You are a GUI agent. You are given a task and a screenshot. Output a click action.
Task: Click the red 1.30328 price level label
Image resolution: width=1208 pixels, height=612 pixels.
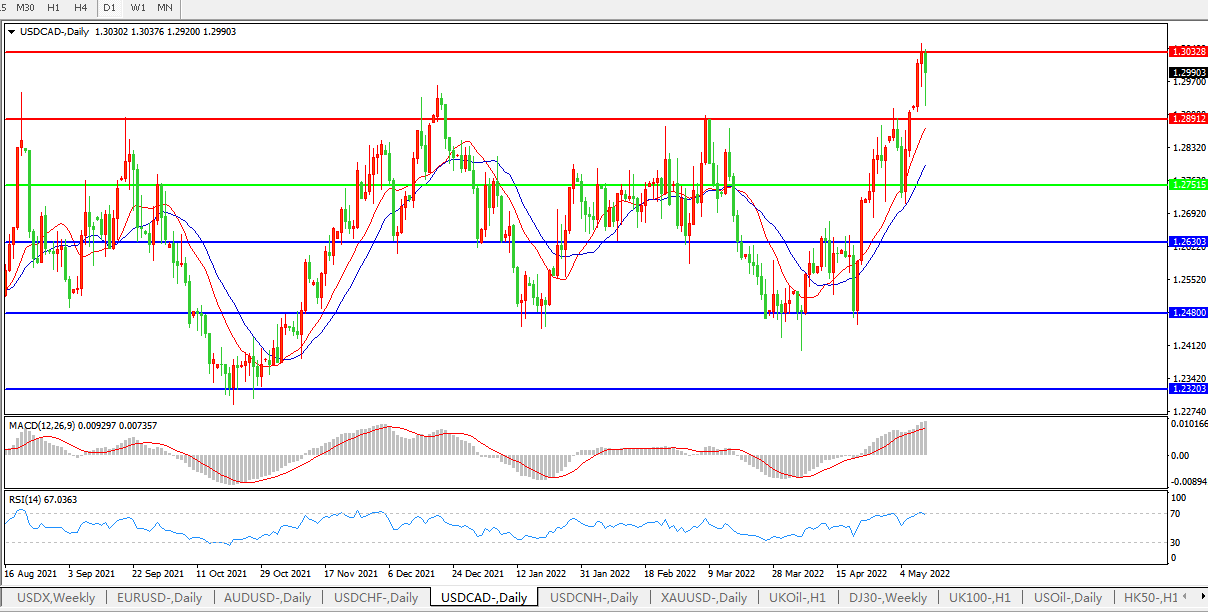coord(1187,51)
